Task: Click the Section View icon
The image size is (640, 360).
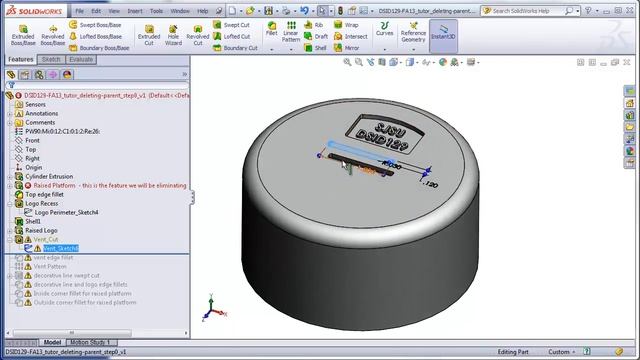Action: coord(382,62)
